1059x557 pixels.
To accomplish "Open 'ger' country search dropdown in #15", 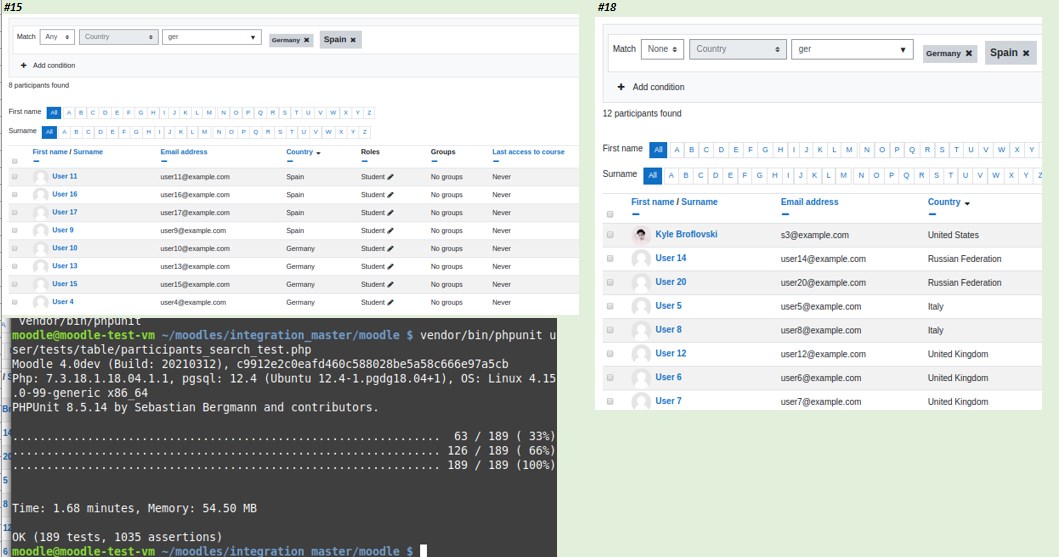I will tap(211, 37).
